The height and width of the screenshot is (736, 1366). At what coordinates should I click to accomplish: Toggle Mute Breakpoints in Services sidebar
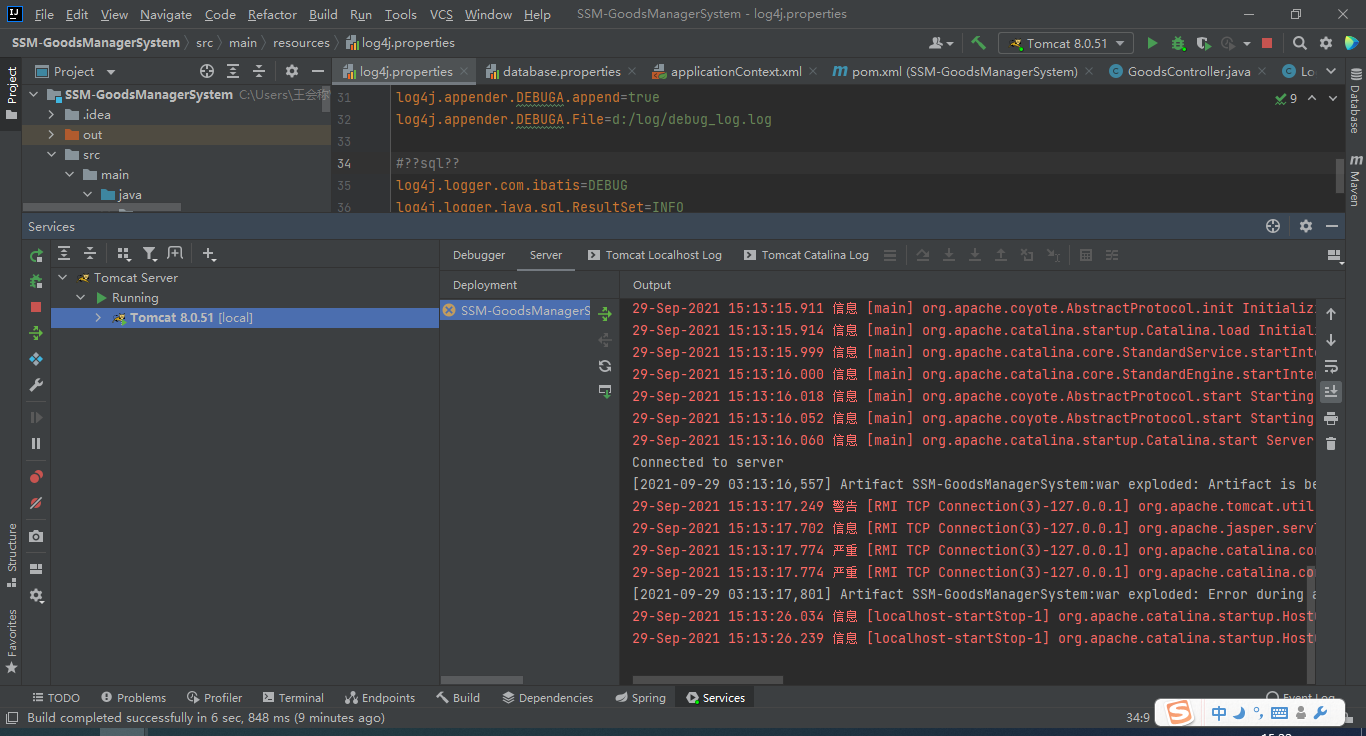click(36, 503)
